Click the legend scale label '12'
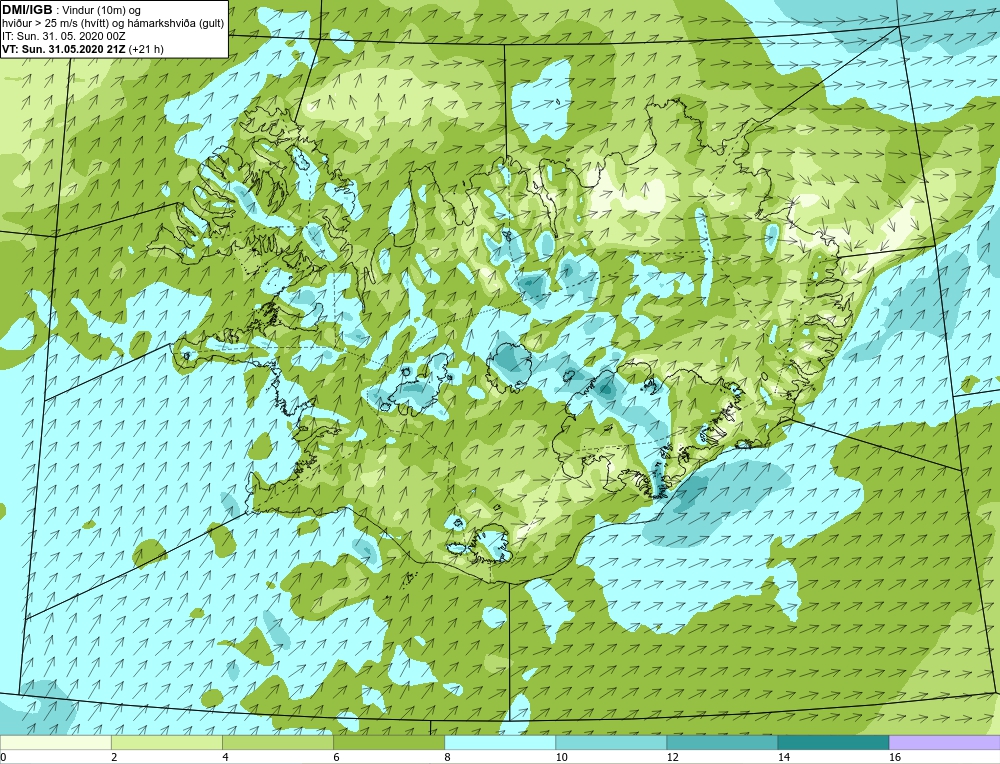The height and width of the screenshot is (764, 1000). click(673, 758)
